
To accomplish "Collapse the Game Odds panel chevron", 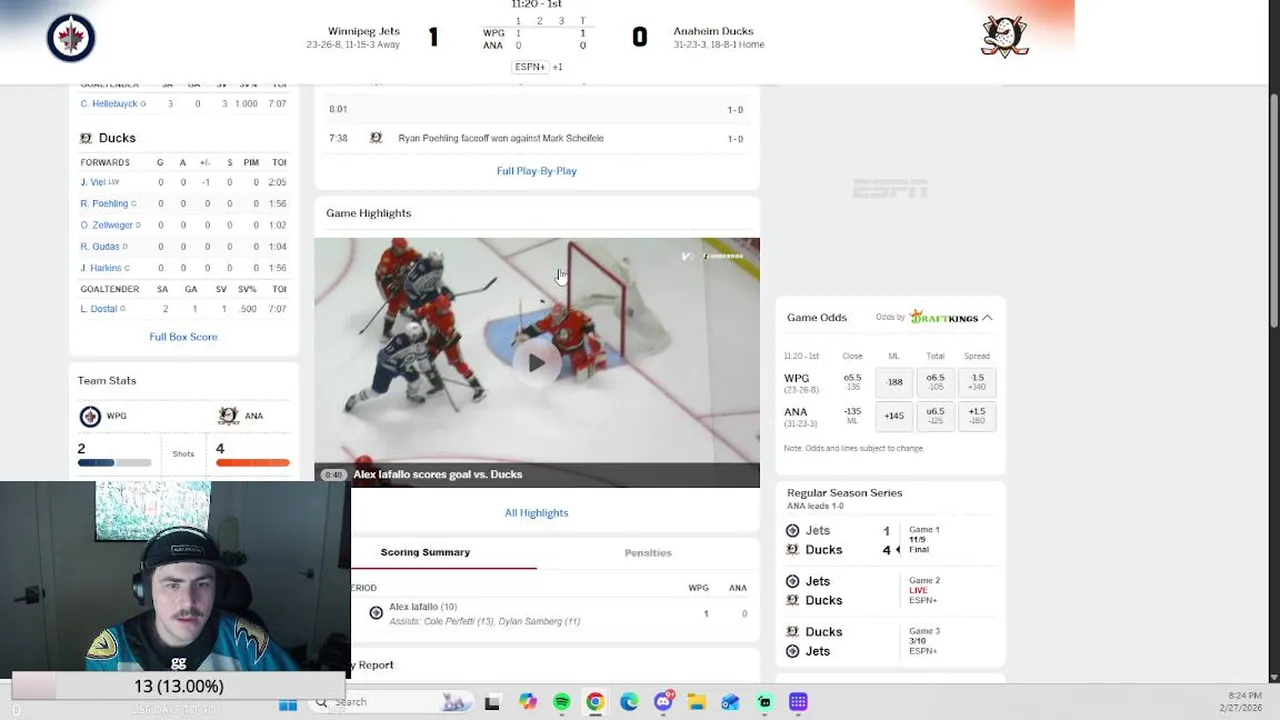I will click(x=987, y=318).
